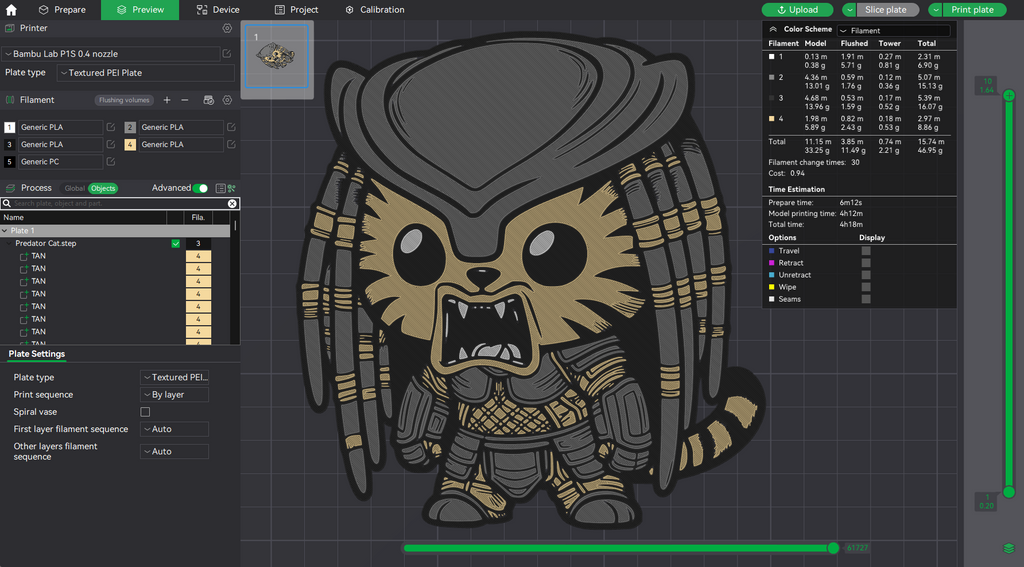This screenshot has width=1024, height=567.
Task: Edit filament slot 4 preset
Action: pos(231,144)
